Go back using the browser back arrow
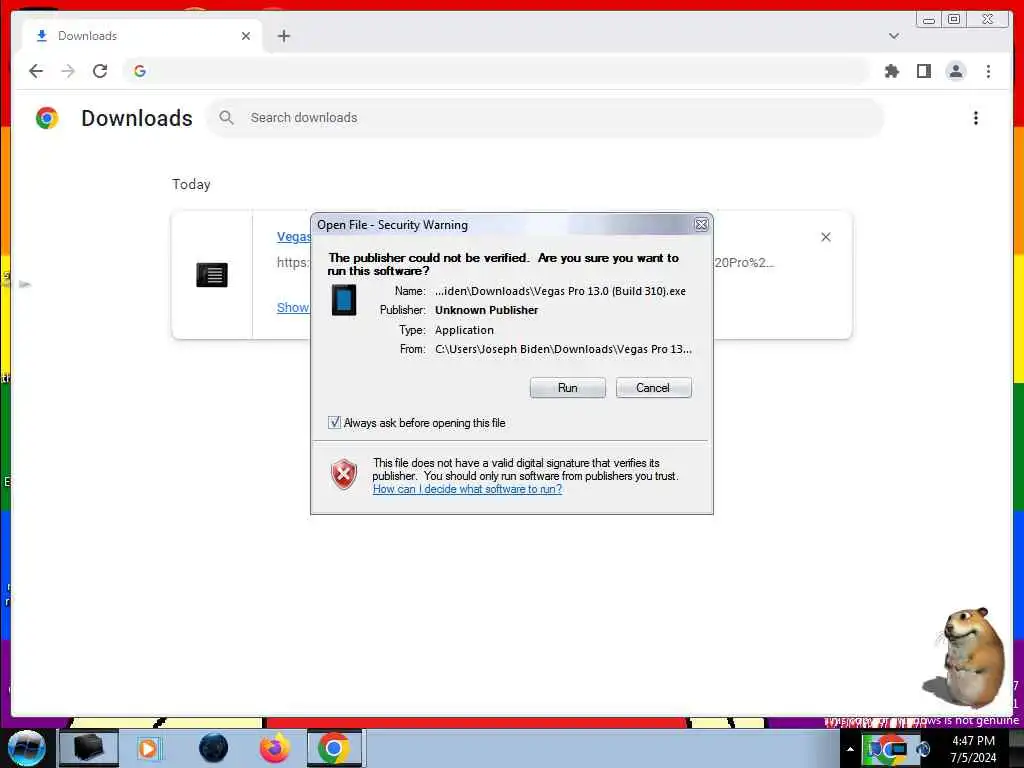 click(x=36, y=71)
